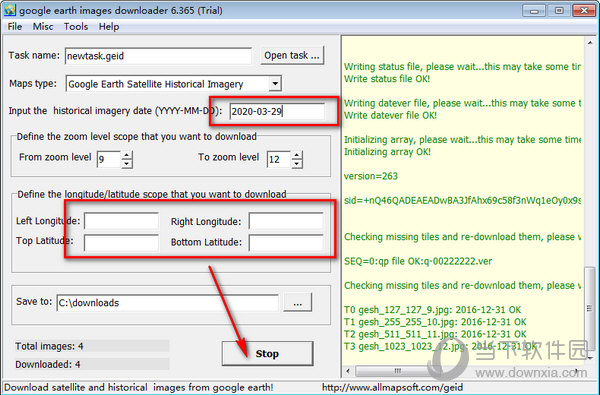Click the Total images: 4 text

tap(49, 346)
